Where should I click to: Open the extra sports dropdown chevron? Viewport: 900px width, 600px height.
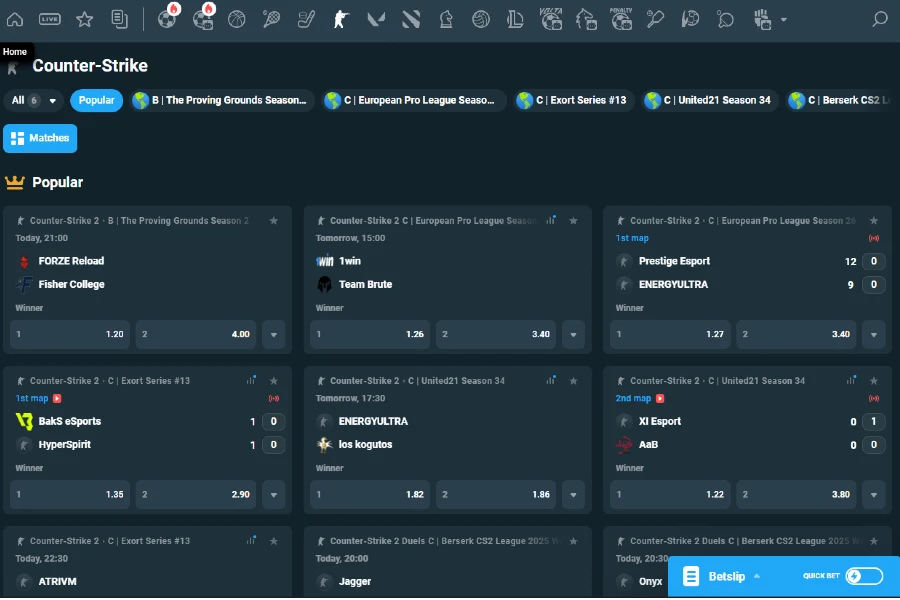click(782, 20)
